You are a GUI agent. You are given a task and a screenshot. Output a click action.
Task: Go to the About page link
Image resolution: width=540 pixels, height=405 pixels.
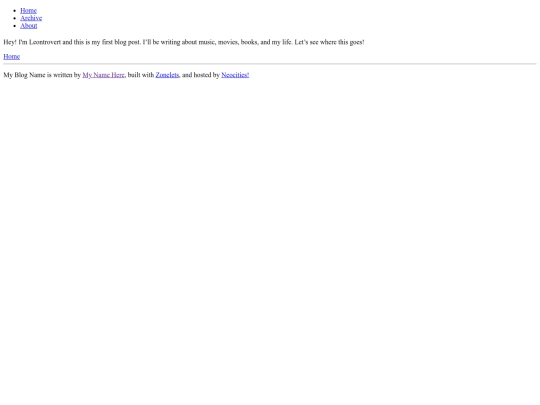29,26
